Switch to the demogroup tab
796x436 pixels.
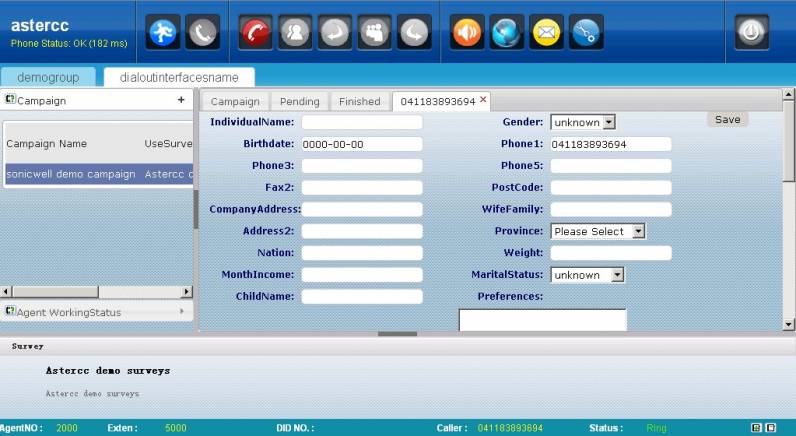(48, 77)
